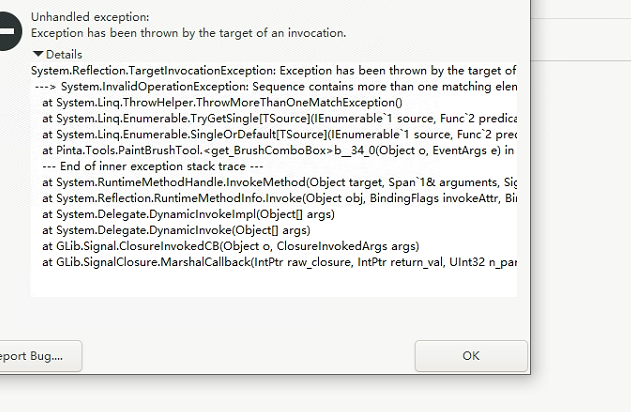Click the Enumerable.TryGetSingle stack line
The height and width of the screenshot is (412, 631).
pos(279,118)
